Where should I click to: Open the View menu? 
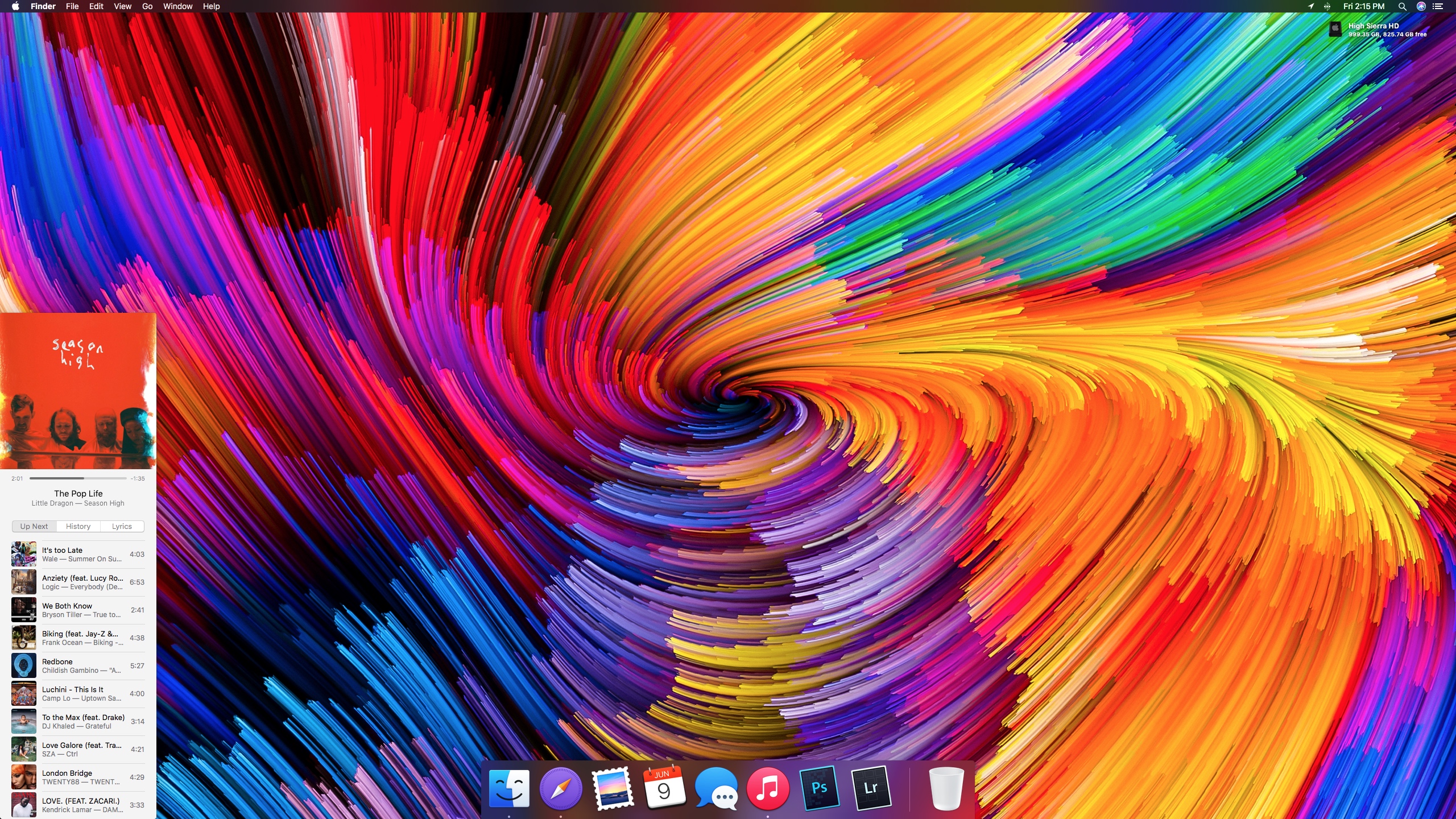pos(122,6)
